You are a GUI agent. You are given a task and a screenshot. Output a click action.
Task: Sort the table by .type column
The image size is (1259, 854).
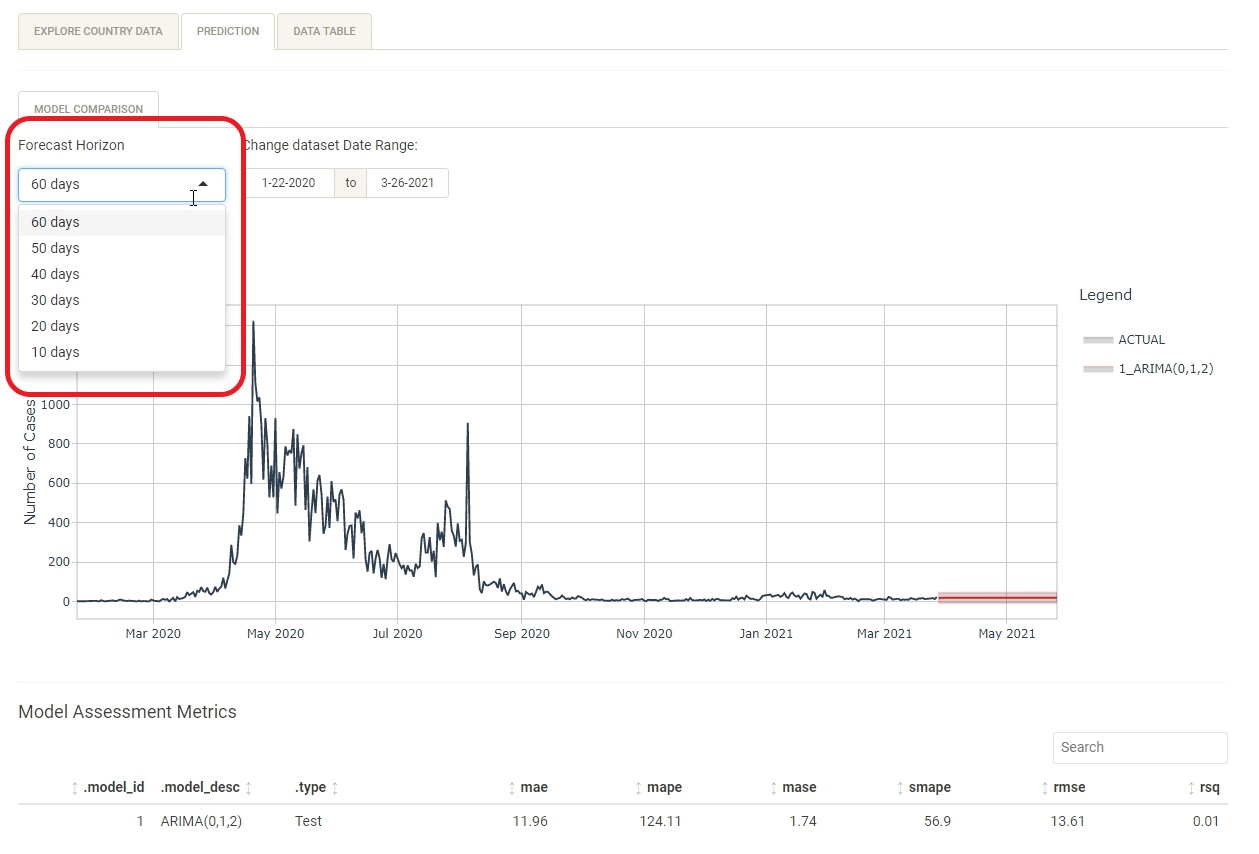coord(335,788)
